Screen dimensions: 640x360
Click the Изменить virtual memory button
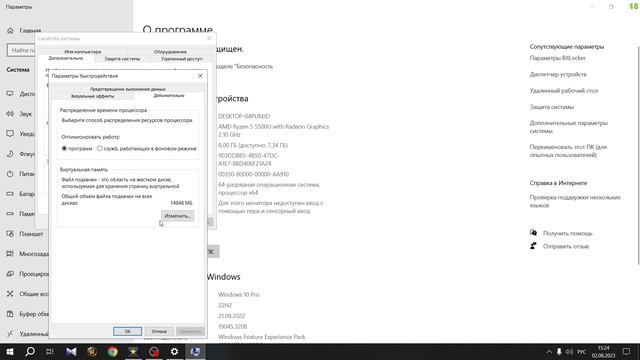(x=177, y=216)
